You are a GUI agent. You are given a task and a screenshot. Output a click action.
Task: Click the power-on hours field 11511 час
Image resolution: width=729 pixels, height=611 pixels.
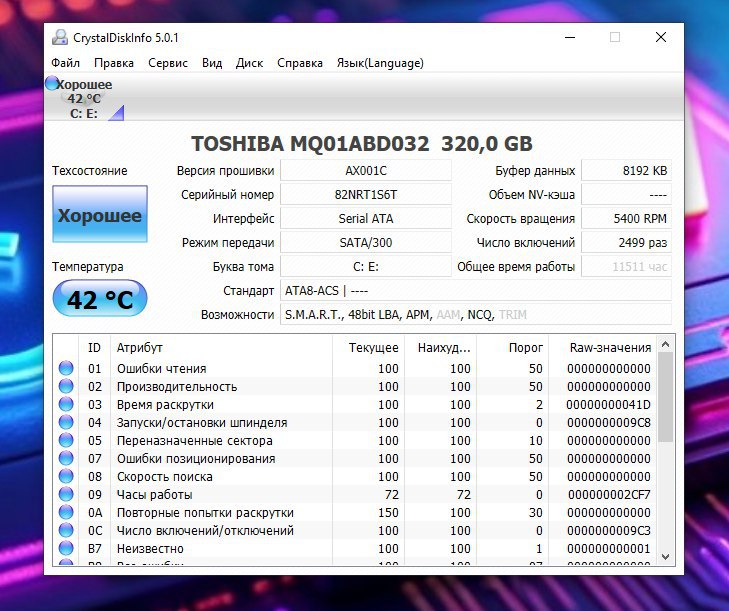pos(627,266)
